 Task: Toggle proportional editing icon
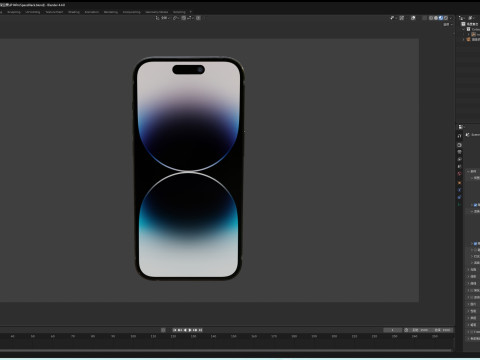tap(198, 18)
